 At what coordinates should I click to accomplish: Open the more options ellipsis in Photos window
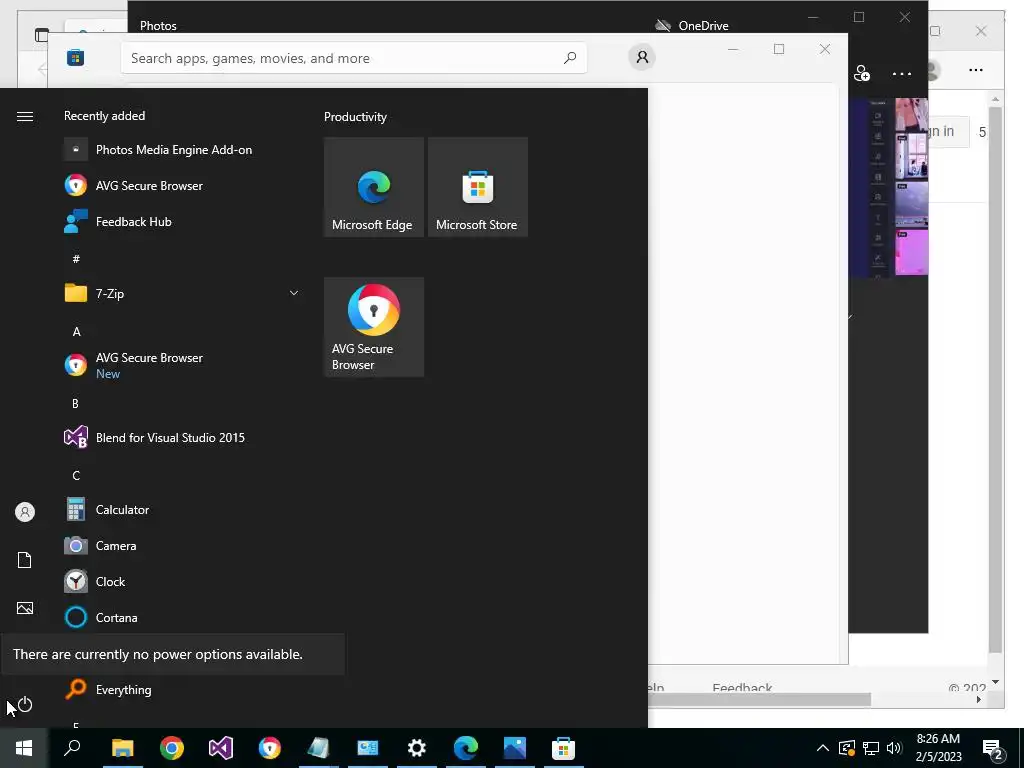902,74
